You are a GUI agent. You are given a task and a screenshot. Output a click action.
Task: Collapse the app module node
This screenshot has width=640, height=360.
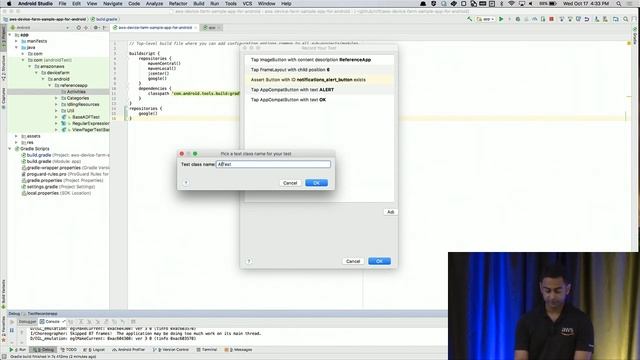click(x=10, y=35)
